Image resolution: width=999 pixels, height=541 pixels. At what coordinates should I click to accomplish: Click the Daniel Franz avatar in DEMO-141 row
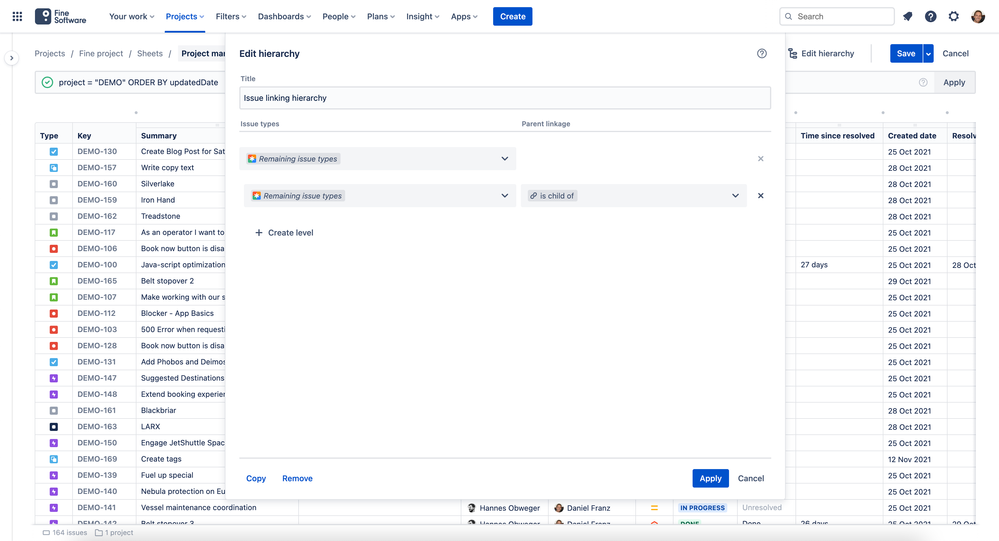tap(559, 508)
